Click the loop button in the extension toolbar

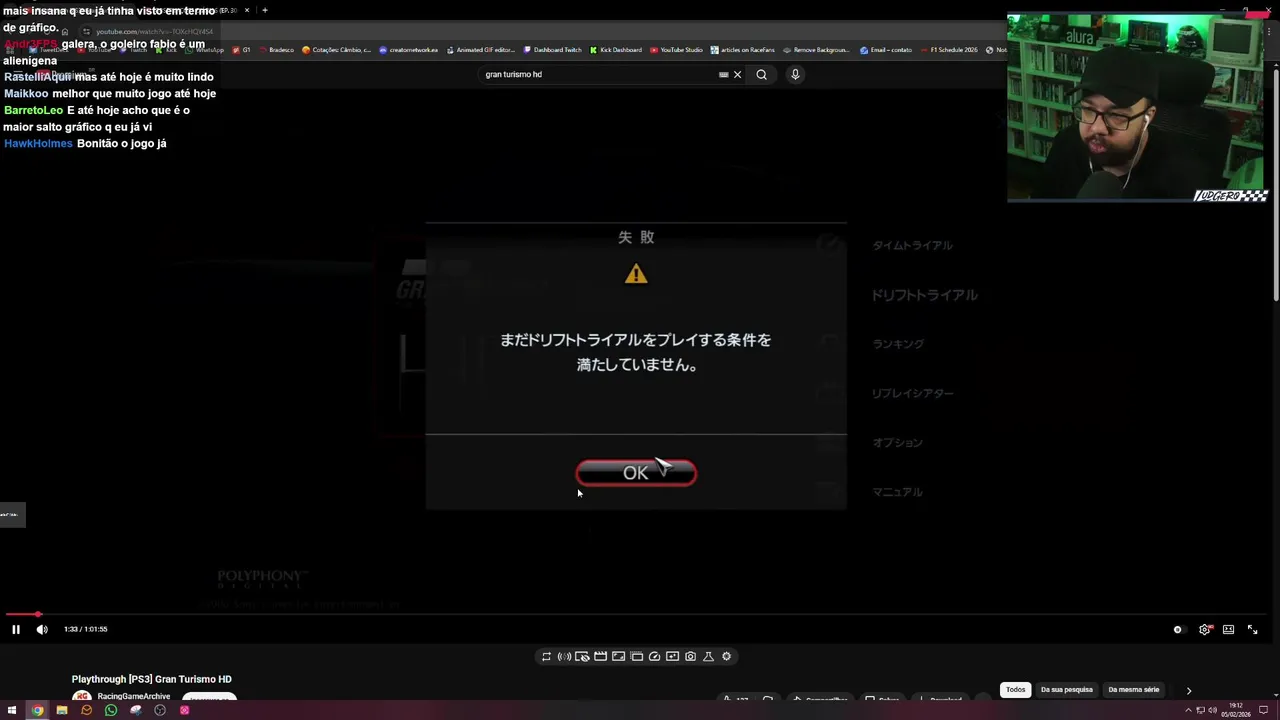click(546, 657)
